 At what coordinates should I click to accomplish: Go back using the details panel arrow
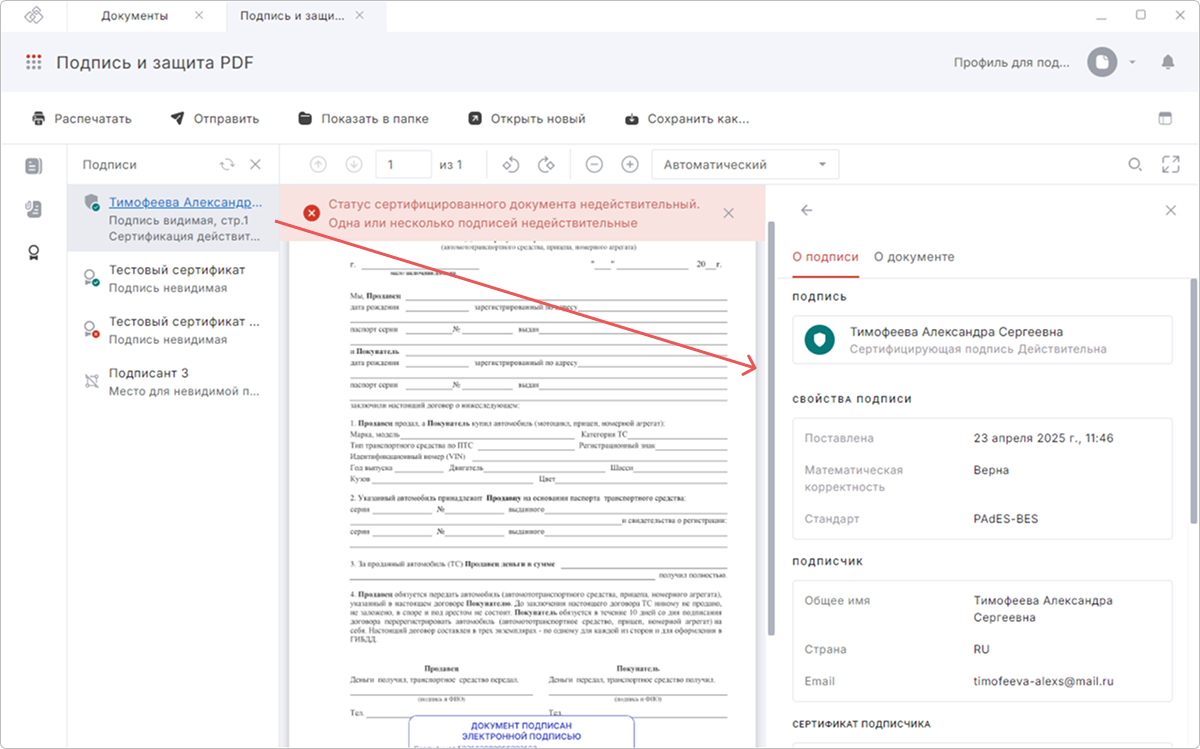pos(807,210)
